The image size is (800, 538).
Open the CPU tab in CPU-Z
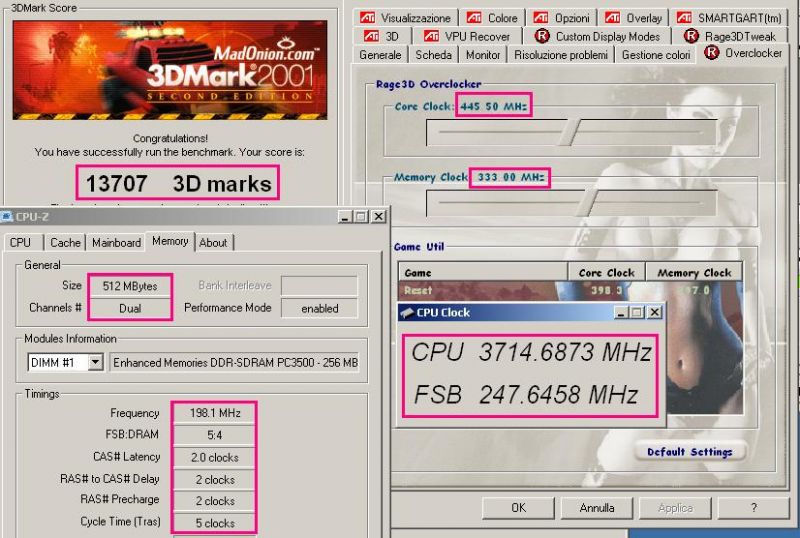point(20,242)
